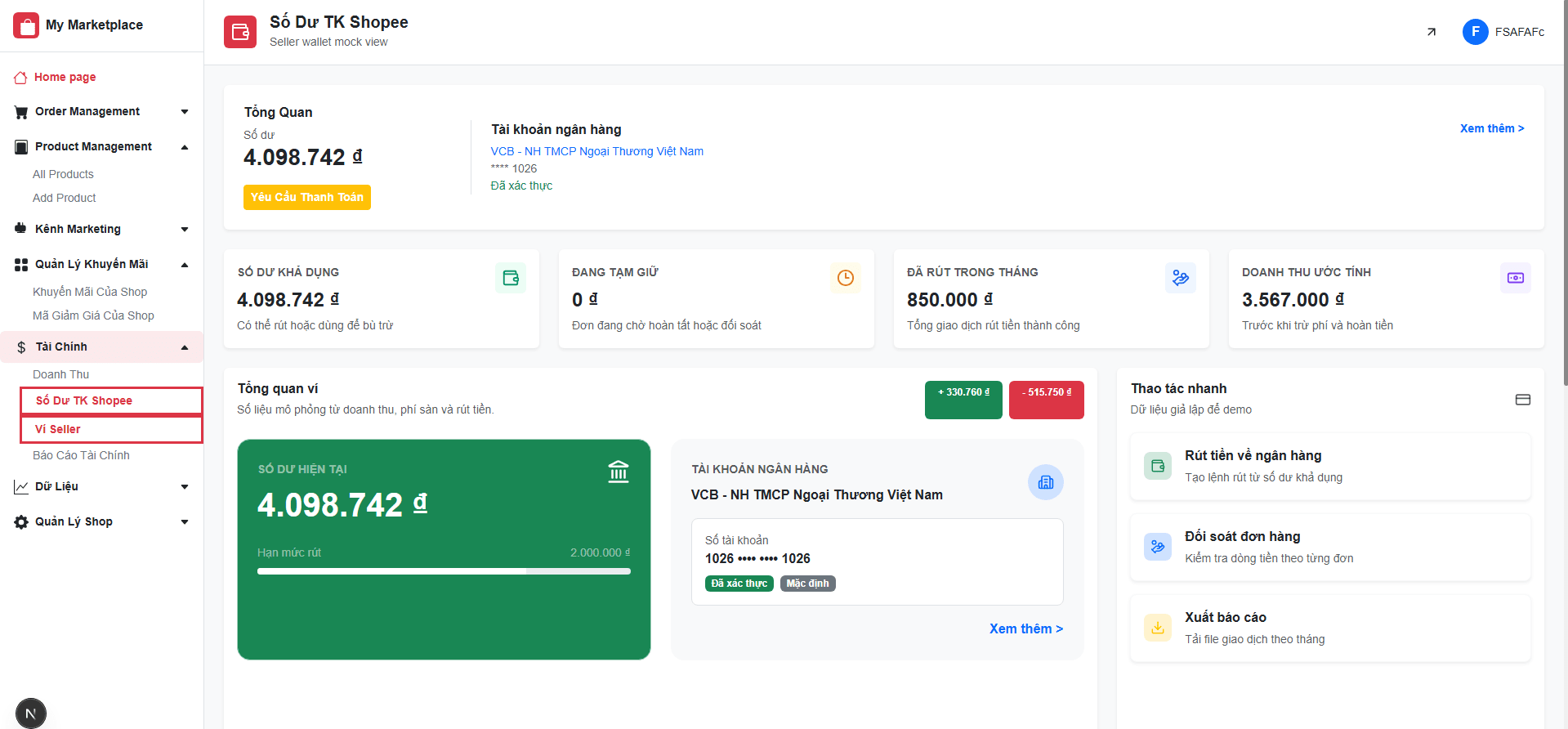Viewport: 1568px width, 729px height.
Task: Click the grid icon for Quản Lý Khuyến Mãi
Action: pos(21,265)
